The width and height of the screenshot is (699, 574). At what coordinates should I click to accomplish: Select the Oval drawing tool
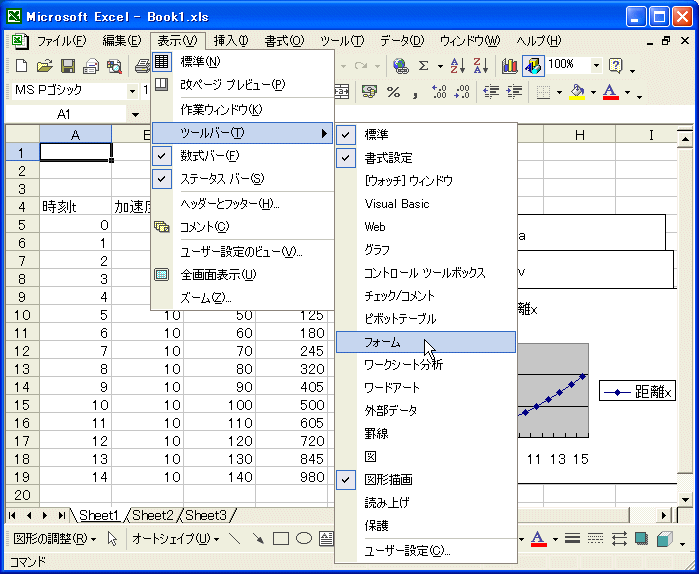point(304,539)
